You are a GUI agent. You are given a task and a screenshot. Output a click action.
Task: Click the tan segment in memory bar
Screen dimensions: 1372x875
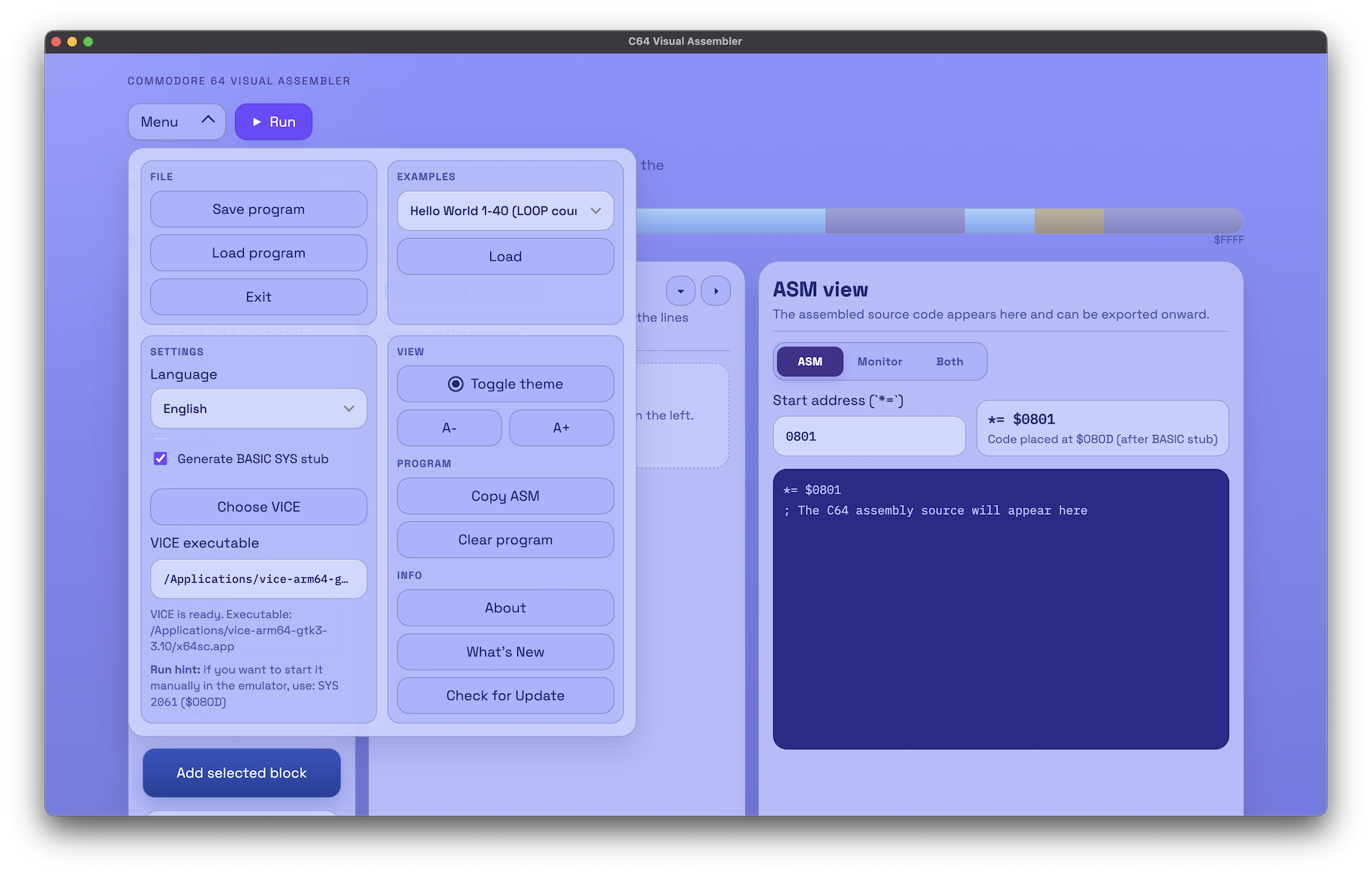tap(1069, 221)
